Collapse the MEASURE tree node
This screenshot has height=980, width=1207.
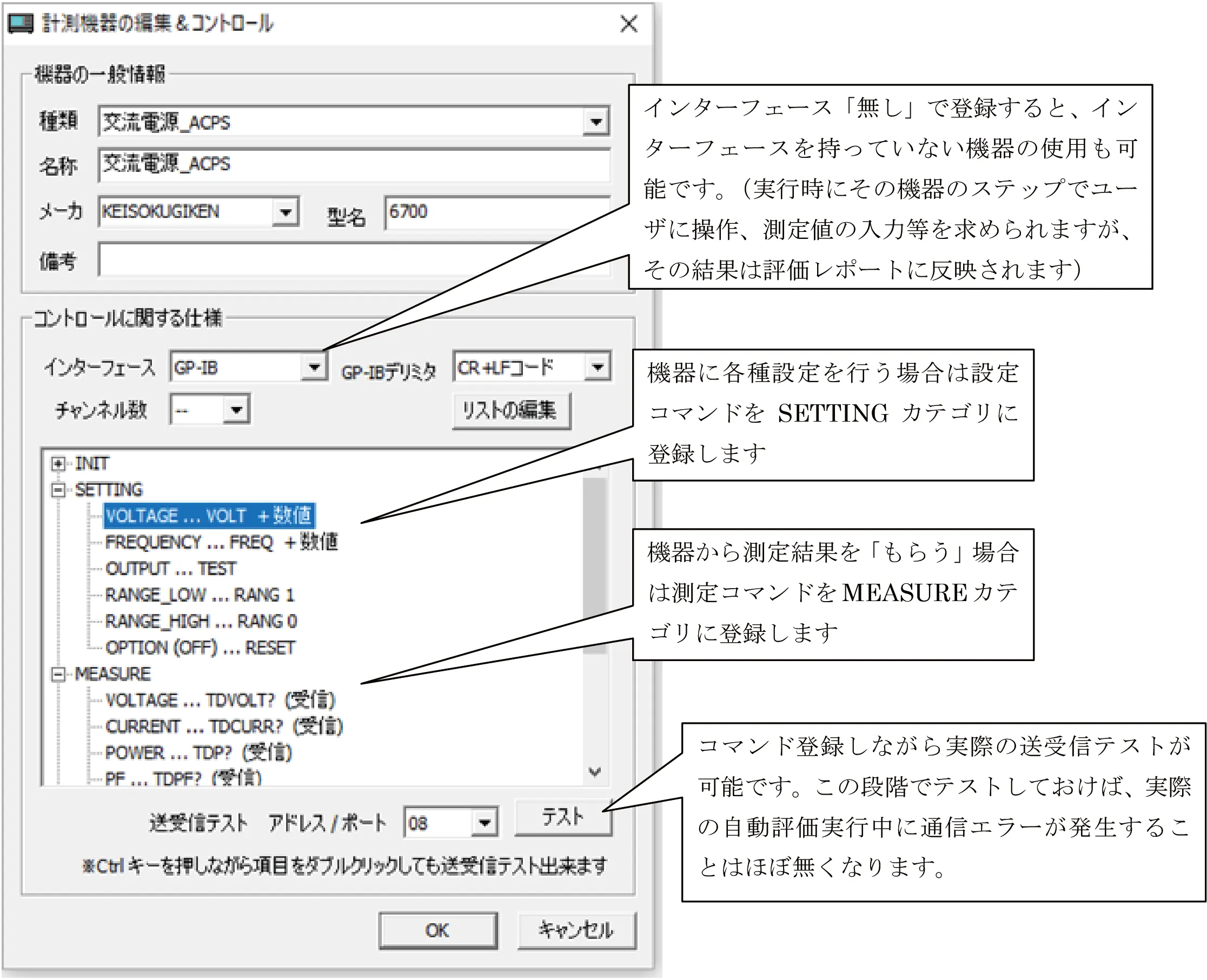coord(58,674)
